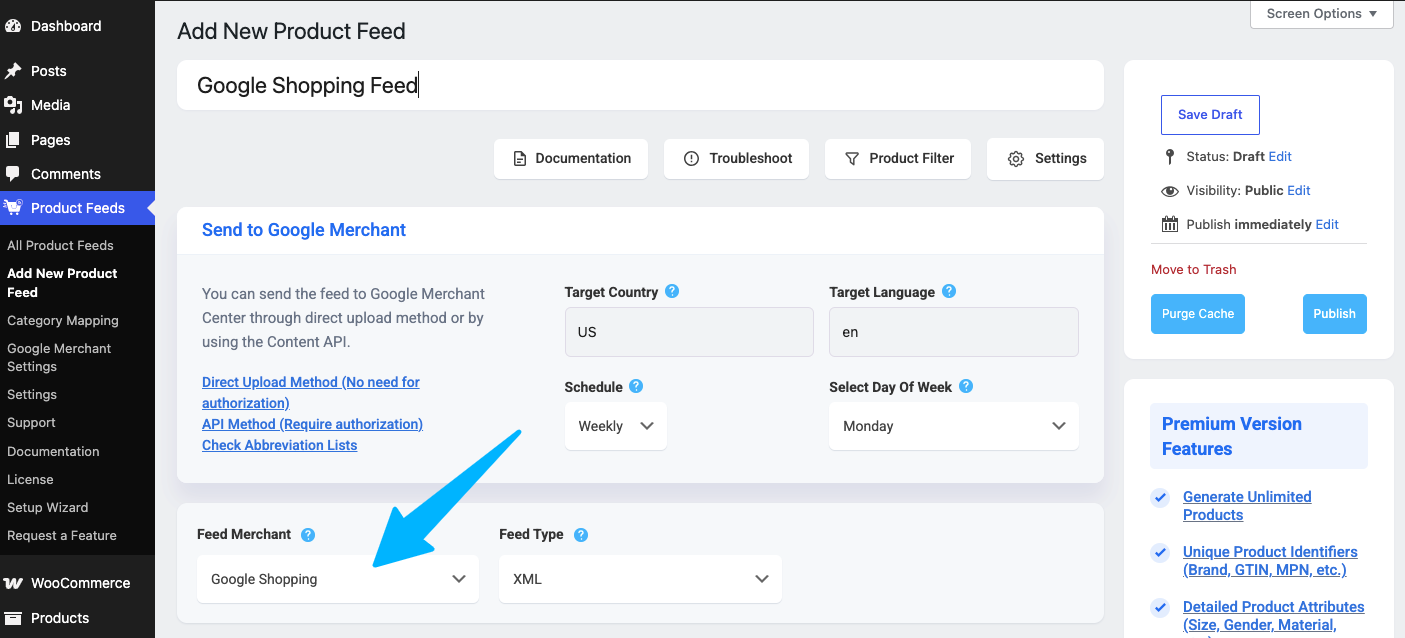Open the API Method link
The height and width of the screenshot is (638, 1405).
pos(312,424)
